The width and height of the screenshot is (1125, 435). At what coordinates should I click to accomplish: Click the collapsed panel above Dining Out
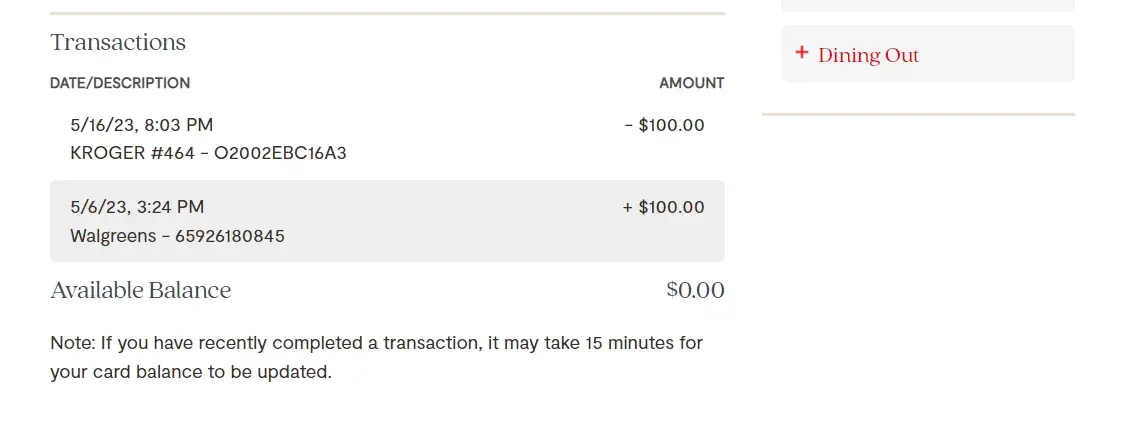[927, 5]
